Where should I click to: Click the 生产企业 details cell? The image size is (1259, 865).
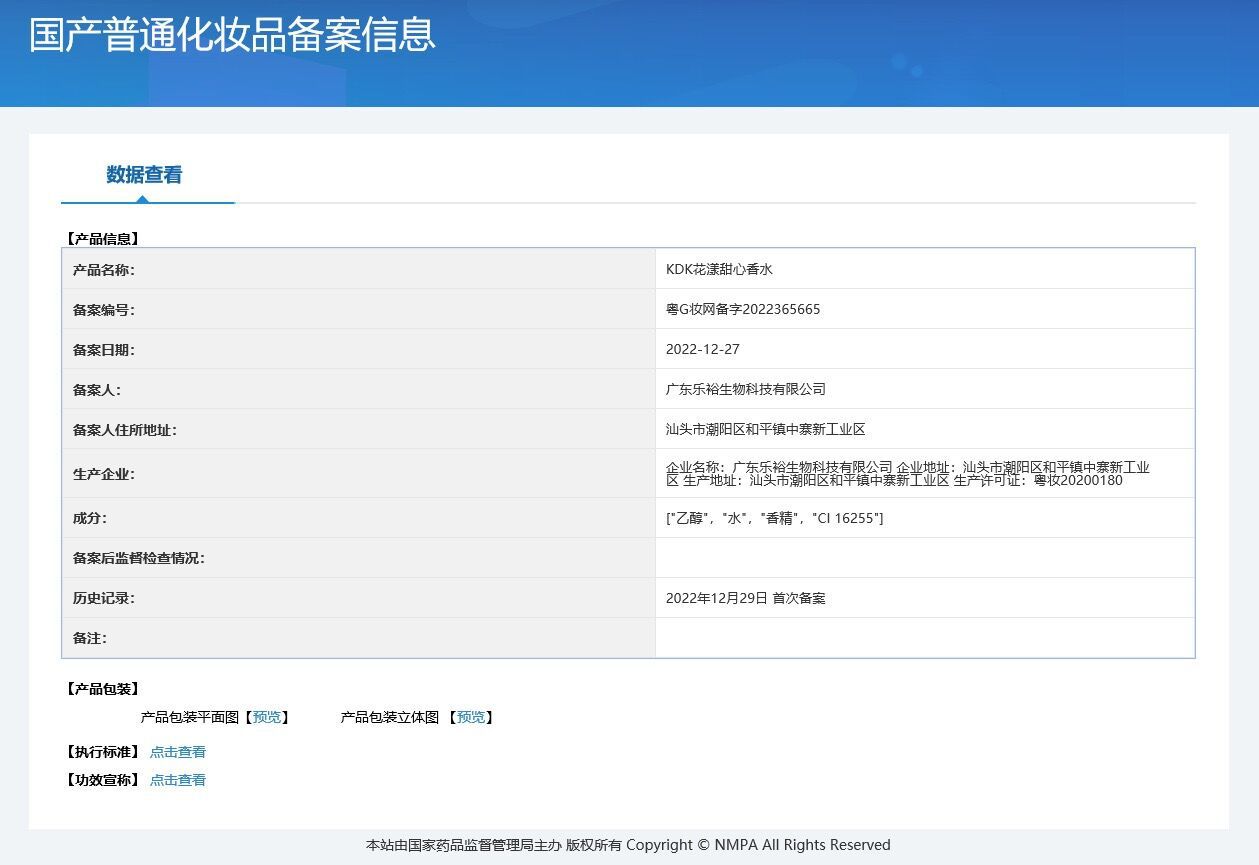[925, 473]
